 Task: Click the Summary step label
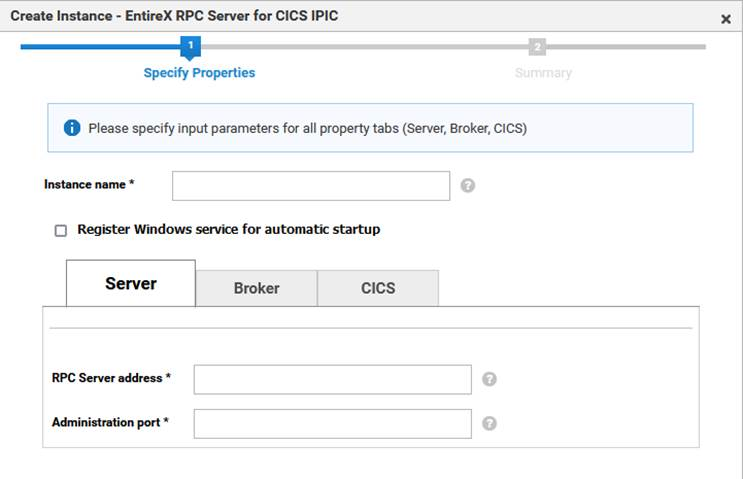(543, 73)
